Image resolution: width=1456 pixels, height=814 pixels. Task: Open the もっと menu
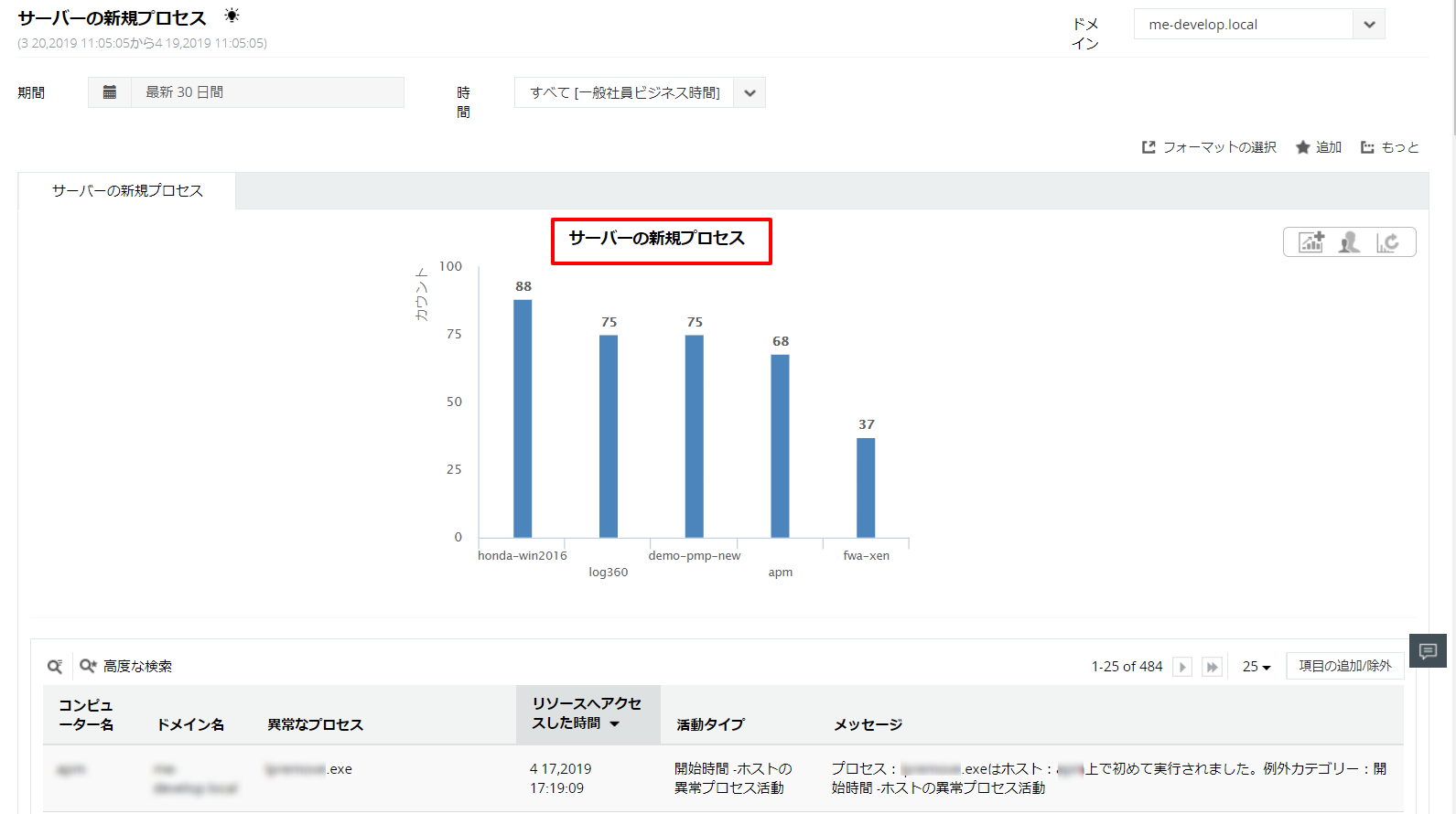(1390, 147)
